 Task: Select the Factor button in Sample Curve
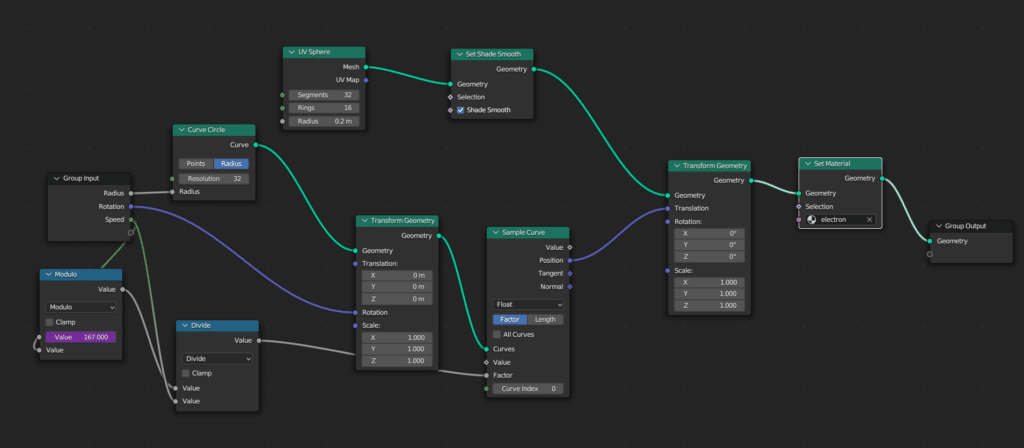[x=510, y=319]
